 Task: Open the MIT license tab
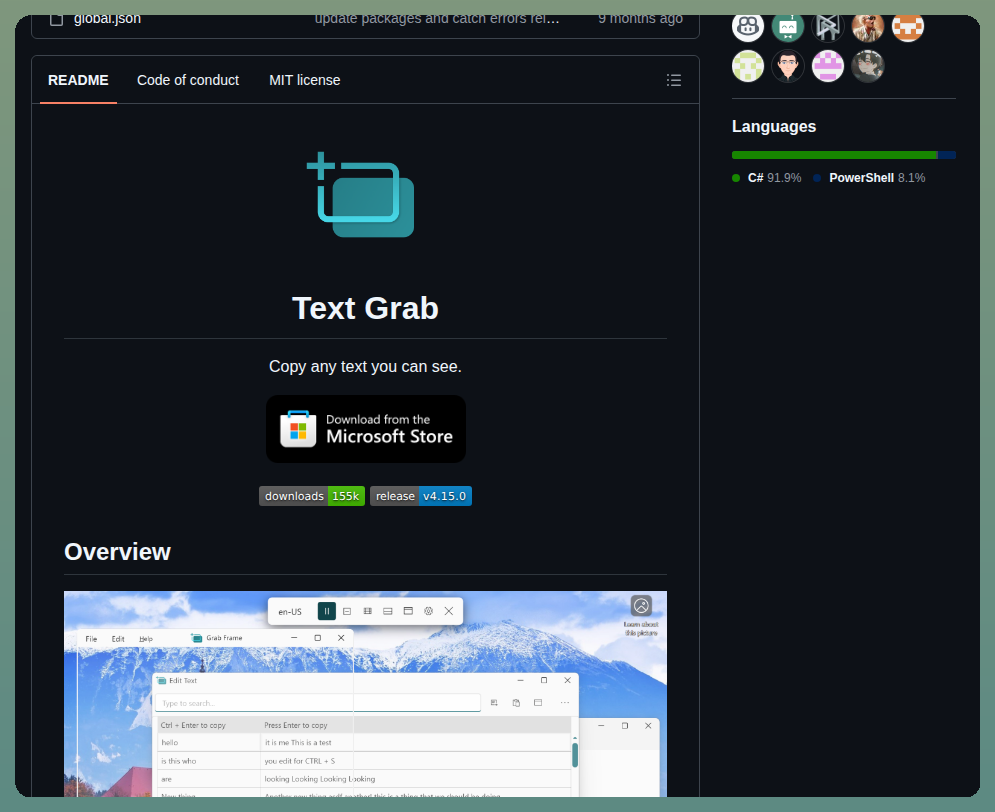pos(305,80)
